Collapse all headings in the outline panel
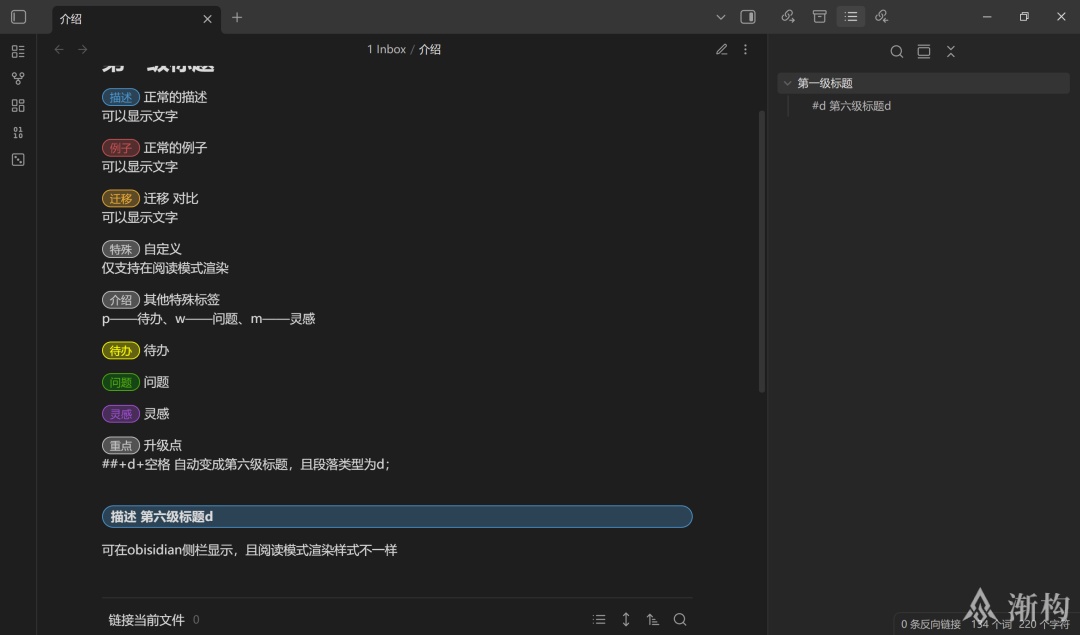 click(950, 52)
